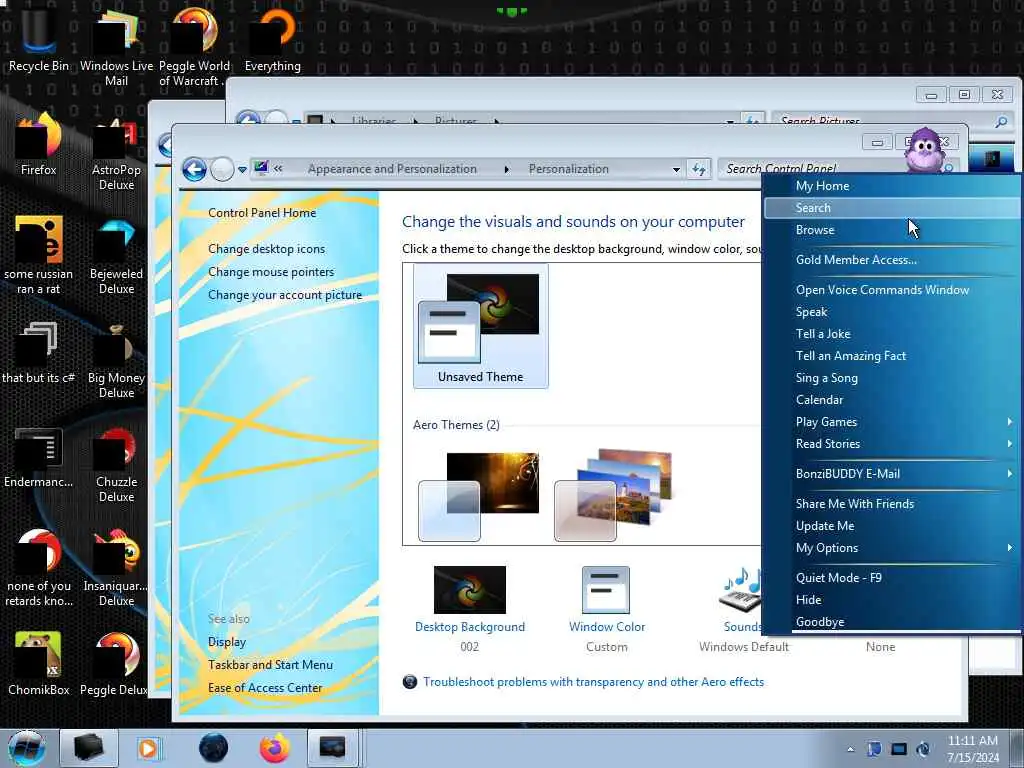The image size is (1024, 768).
Task: Select the Unsaved Theme thumbnail
Action: coord(481,327)
